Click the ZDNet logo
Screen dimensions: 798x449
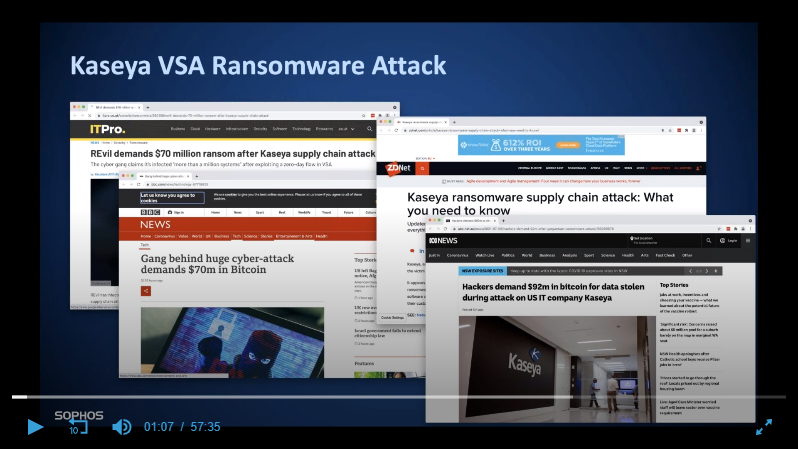pos(398,168)
